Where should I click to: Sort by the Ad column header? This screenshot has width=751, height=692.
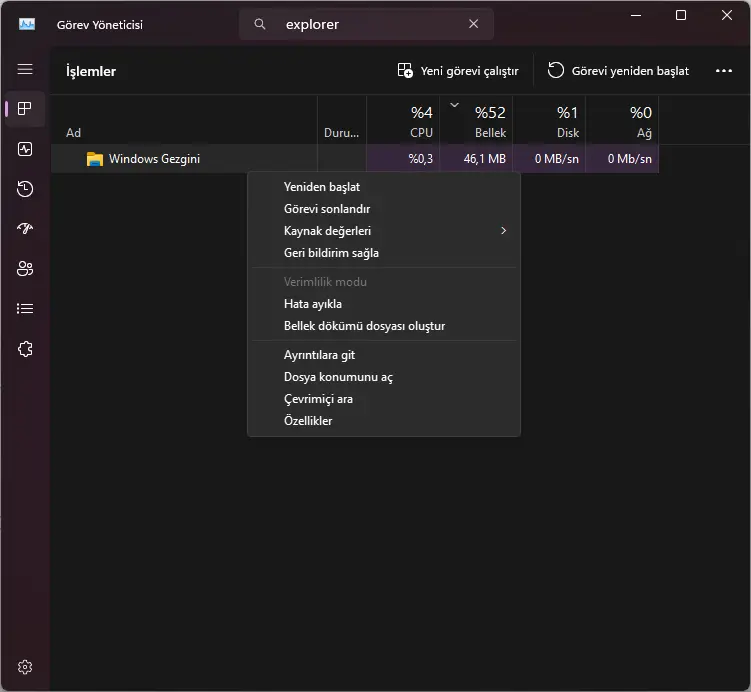(x=184, y=120)
